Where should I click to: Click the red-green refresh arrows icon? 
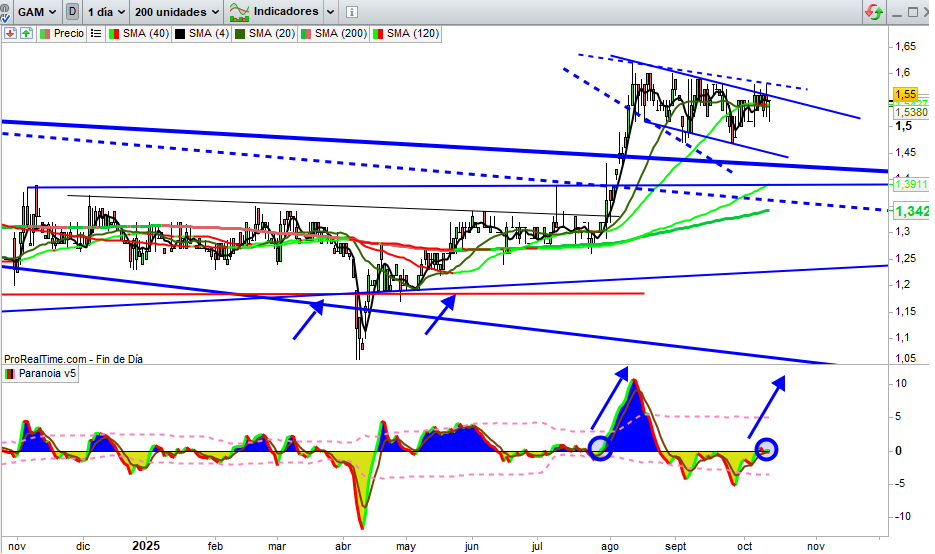(x=873, y=12)
